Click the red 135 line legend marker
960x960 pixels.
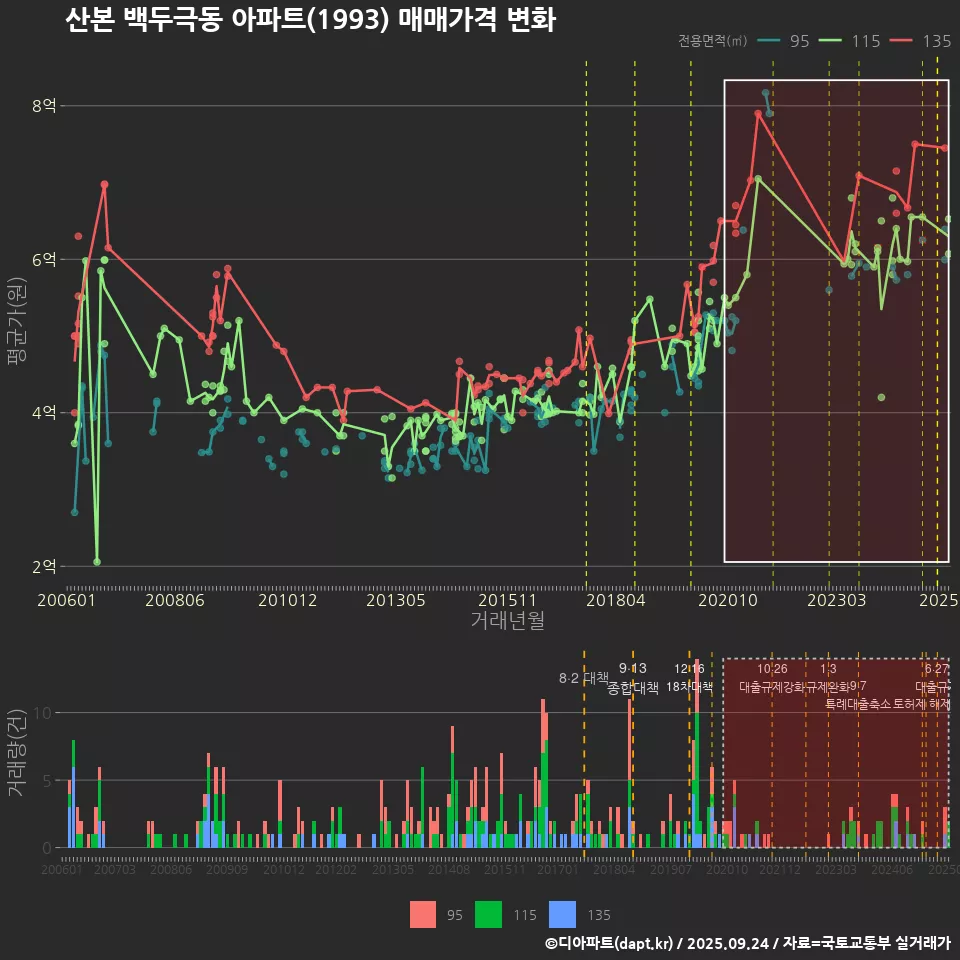903,41
